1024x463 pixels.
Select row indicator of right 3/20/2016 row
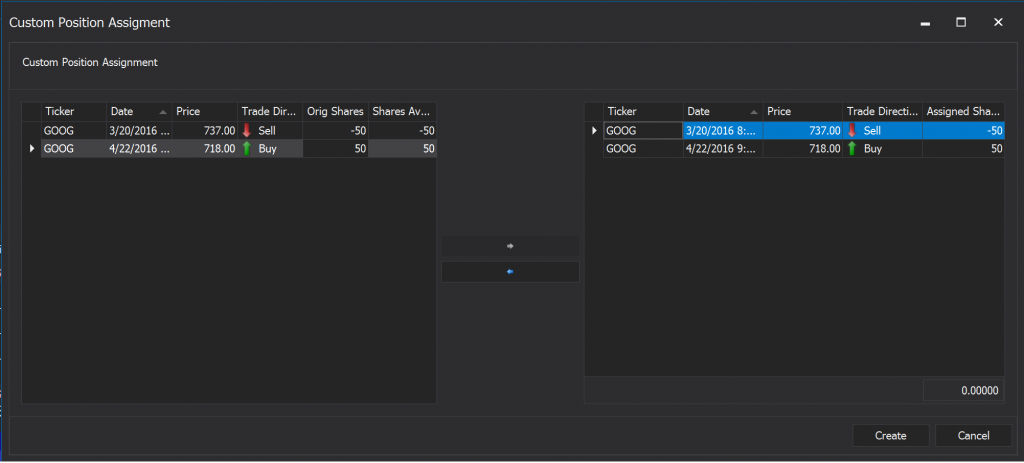tap(594, 131)
